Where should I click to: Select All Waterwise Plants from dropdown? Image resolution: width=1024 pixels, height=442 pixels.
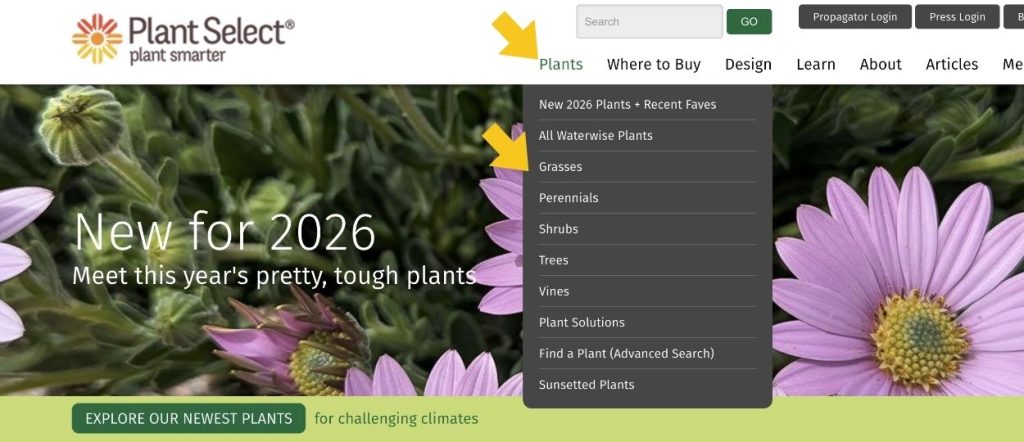click(x=595, y=135)
